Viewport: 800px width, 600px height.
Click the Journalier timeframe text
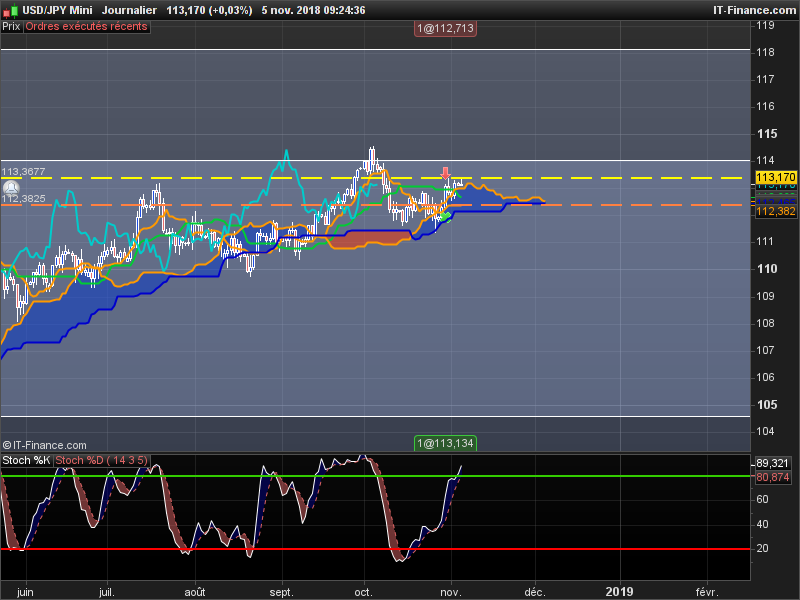point(129,10)
